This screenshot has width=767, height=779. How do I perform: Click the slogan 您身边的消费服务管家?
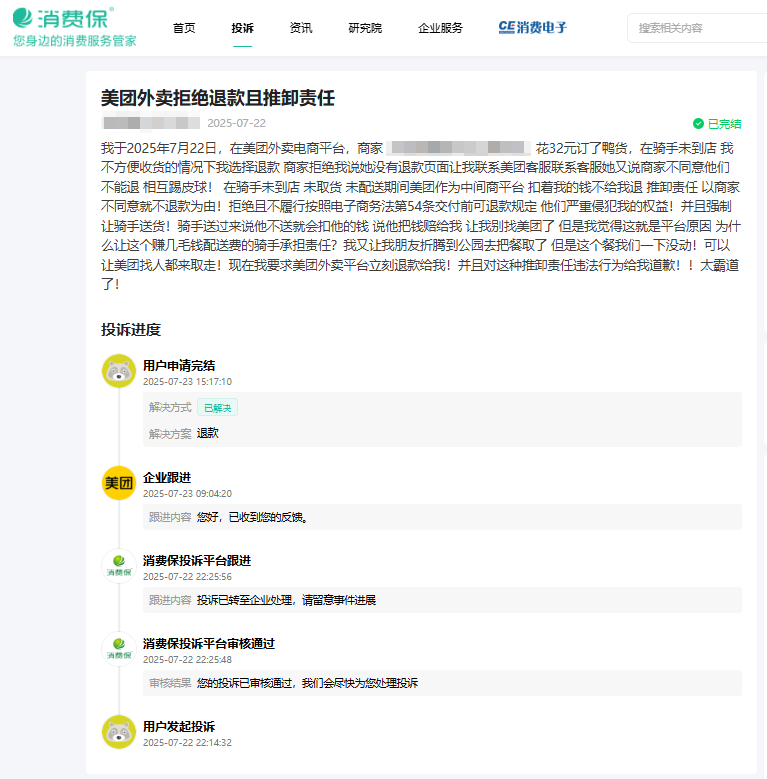pos(75,41)
